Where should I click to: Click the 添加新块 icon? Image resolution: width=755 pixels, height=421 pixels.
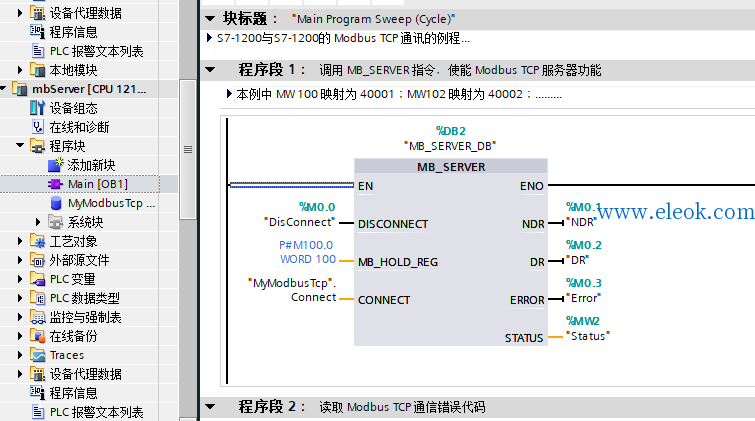click(x=55, y=165)
